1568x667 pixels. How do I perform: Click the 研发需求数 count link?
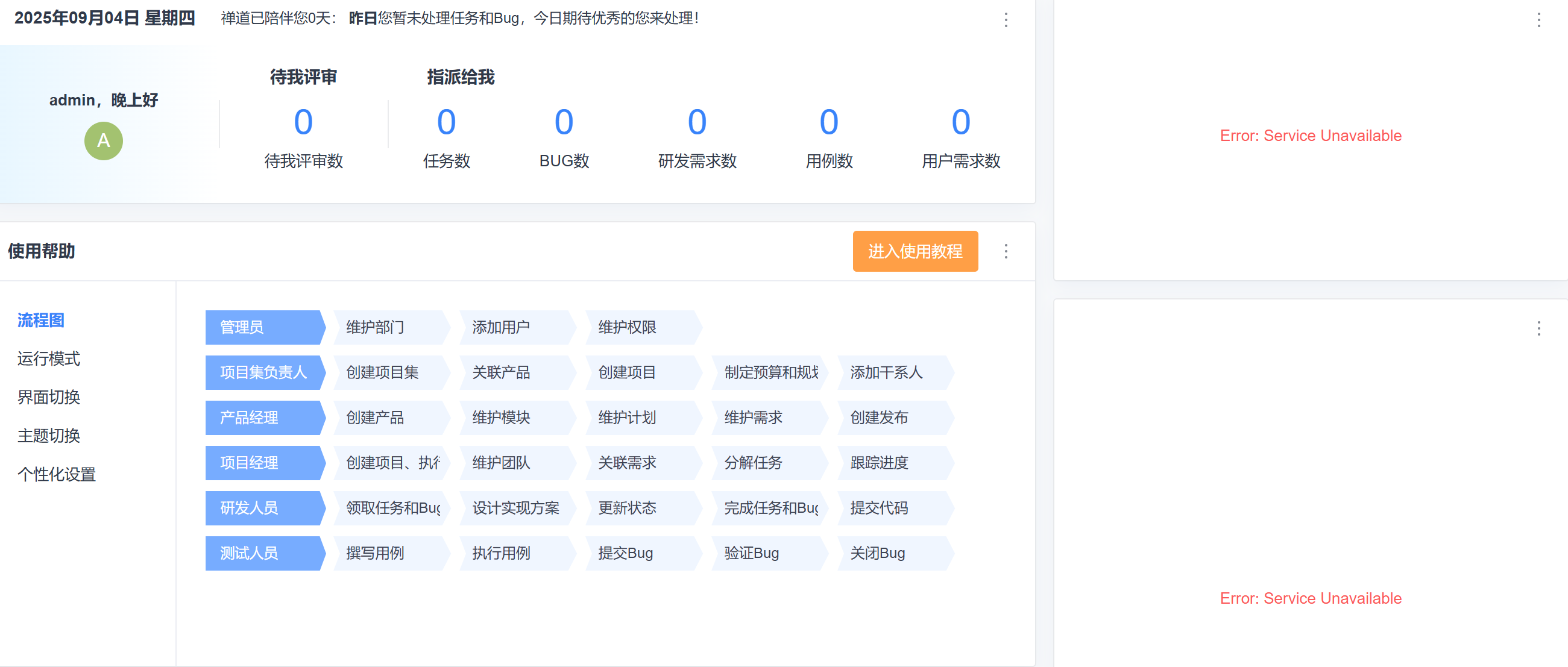point(697,122)
